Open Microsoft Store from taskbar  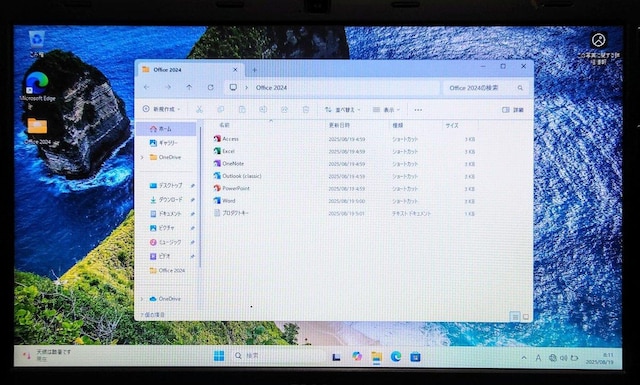point(416,356)
